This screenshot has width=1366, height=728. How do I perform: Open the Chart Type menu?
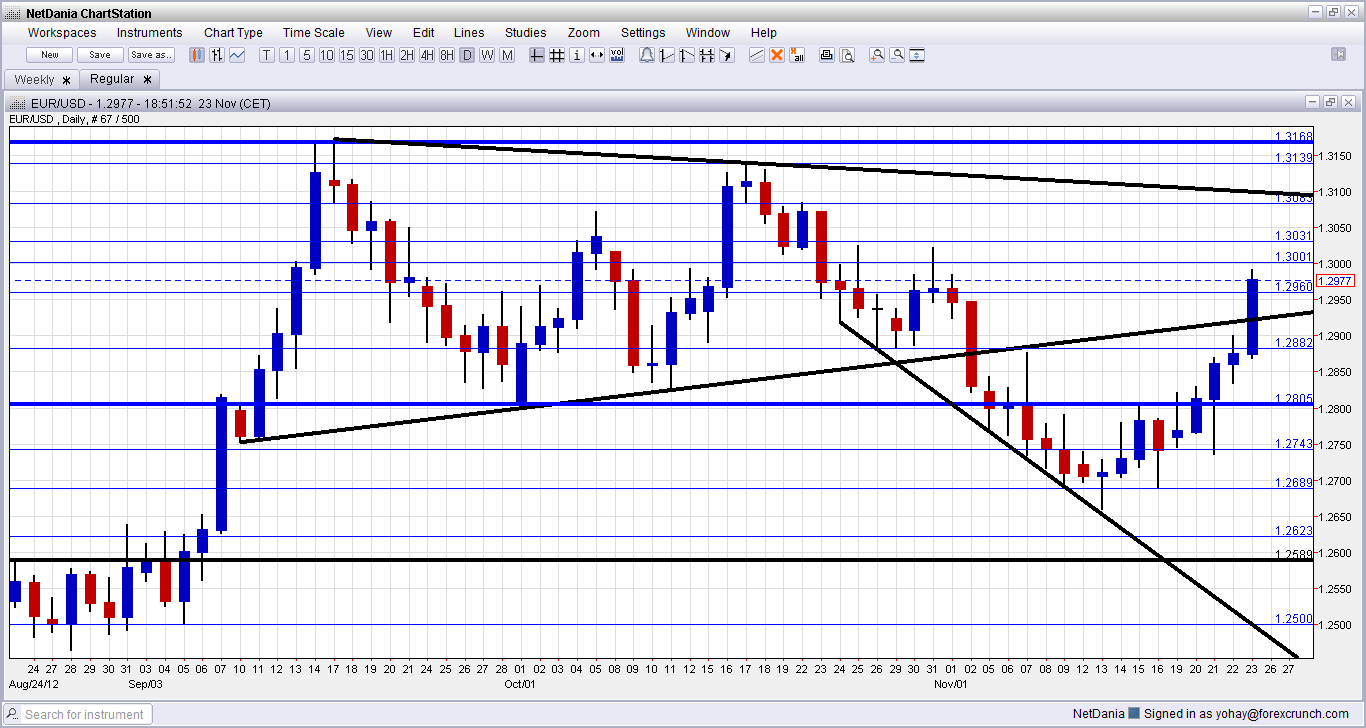233,33
